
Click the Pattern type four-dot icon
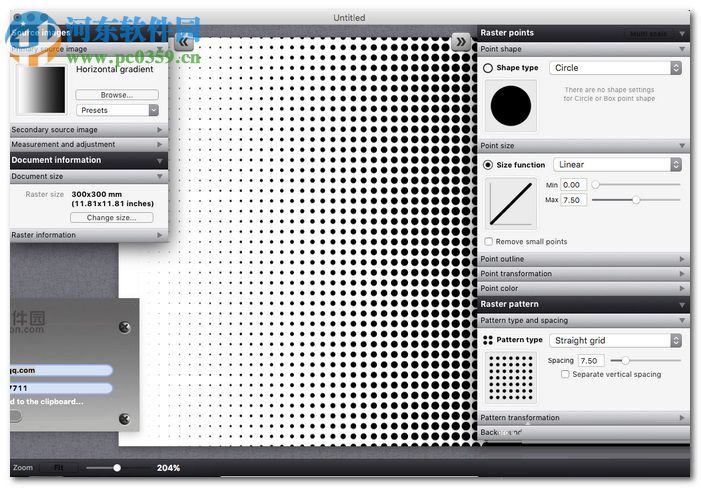(x=488, y=340)
